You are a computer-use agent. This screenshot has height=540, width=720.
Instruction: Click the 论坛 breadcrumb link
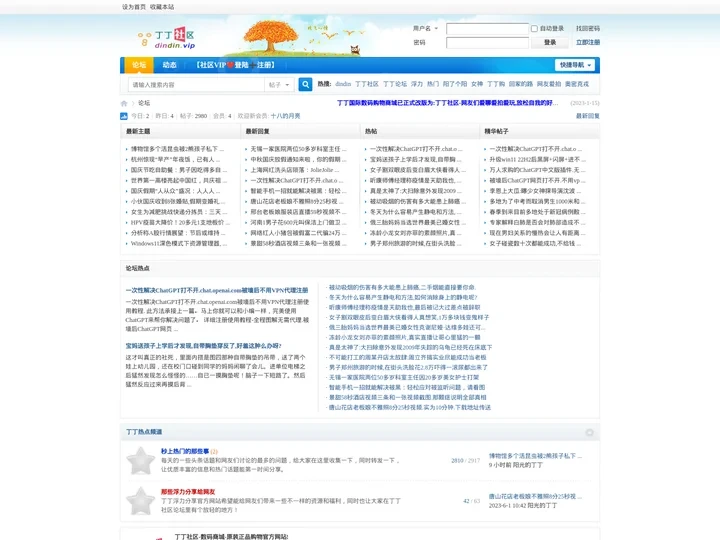click(x=144, y=103)
